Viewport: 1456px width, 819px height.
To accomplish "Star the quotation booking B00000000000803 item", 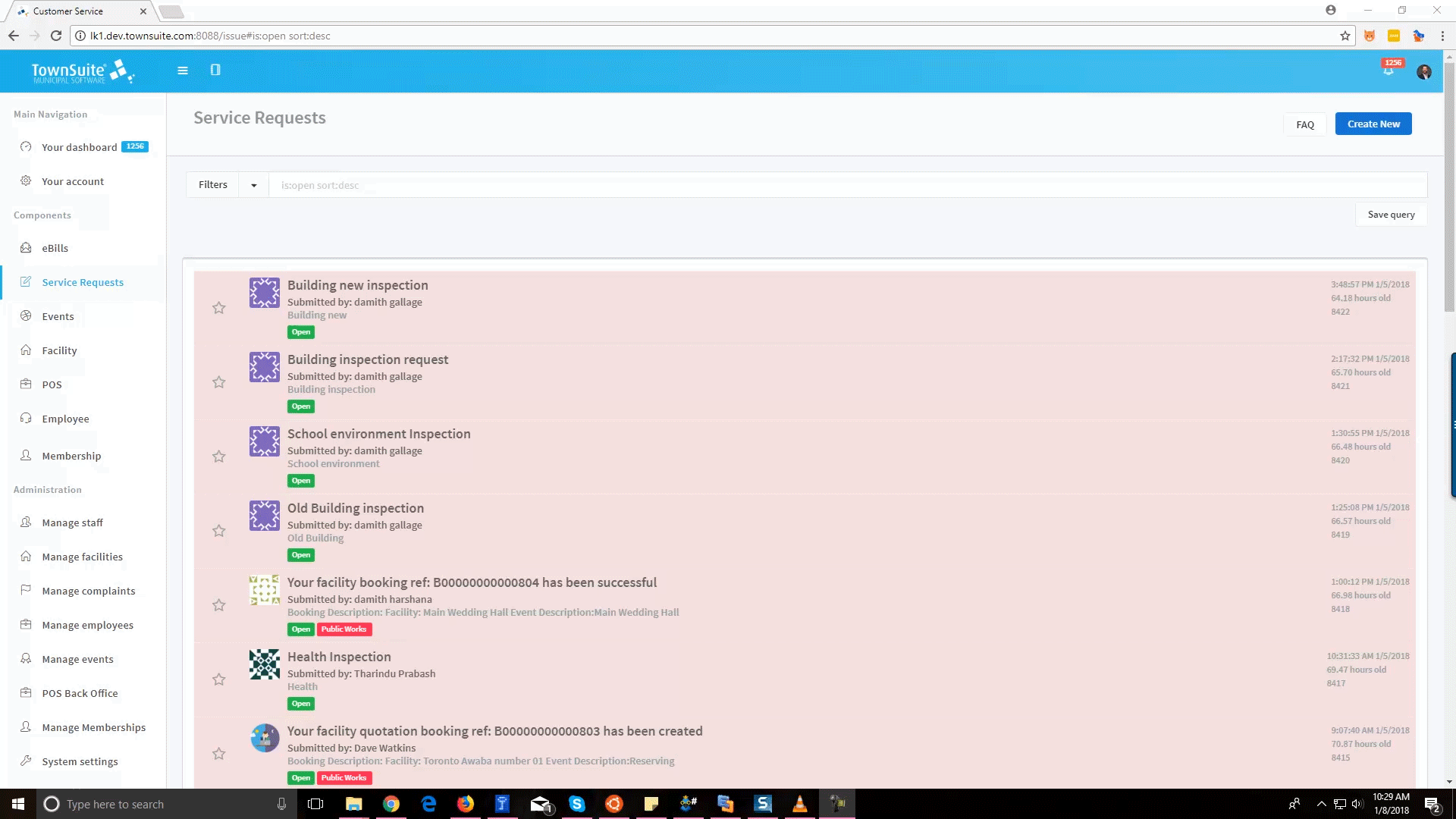I will pyautogui.click(x=219, y=754).
